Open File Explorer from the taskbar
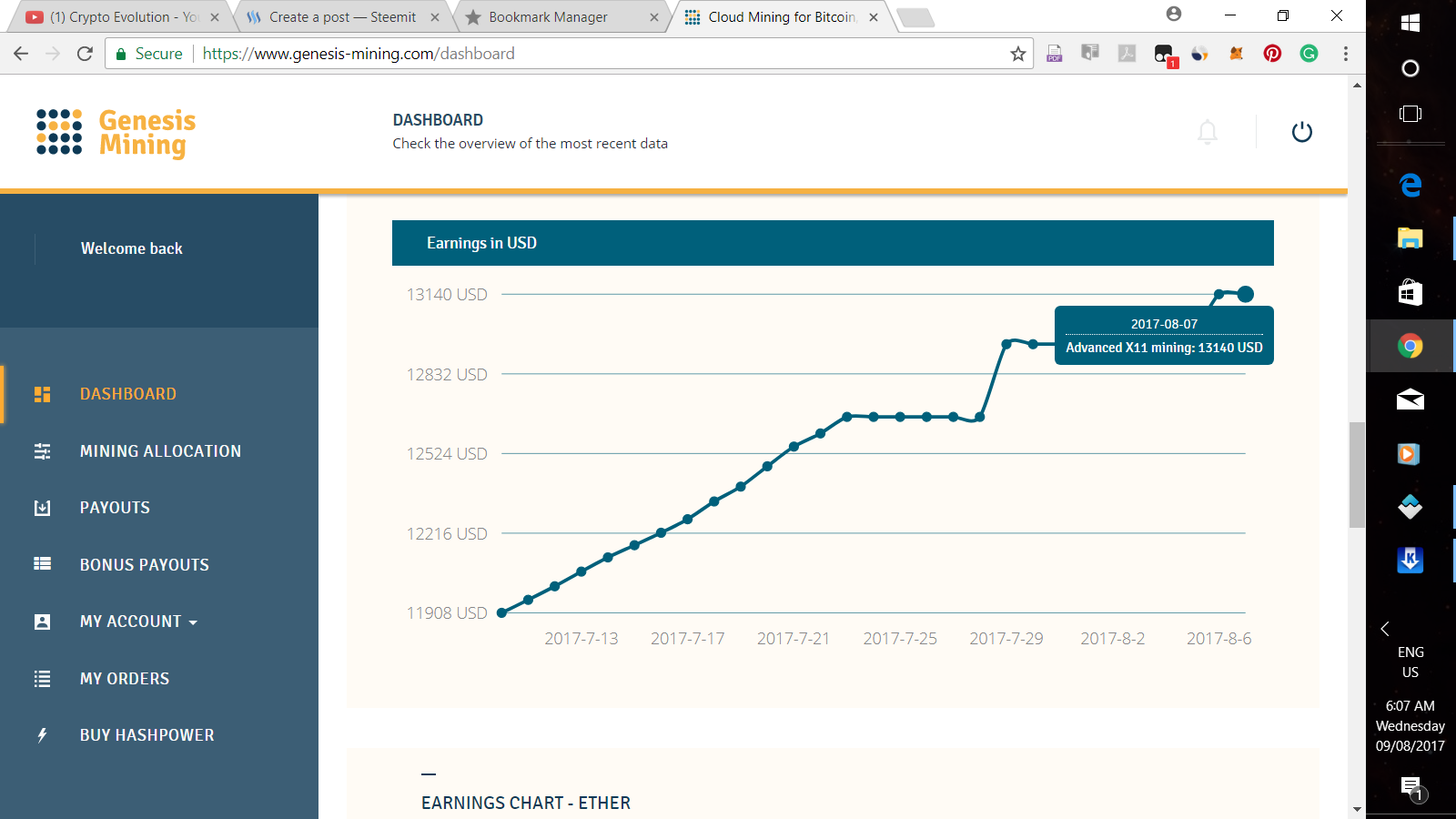This screenshot has width=1456, height=819. 1410,238
